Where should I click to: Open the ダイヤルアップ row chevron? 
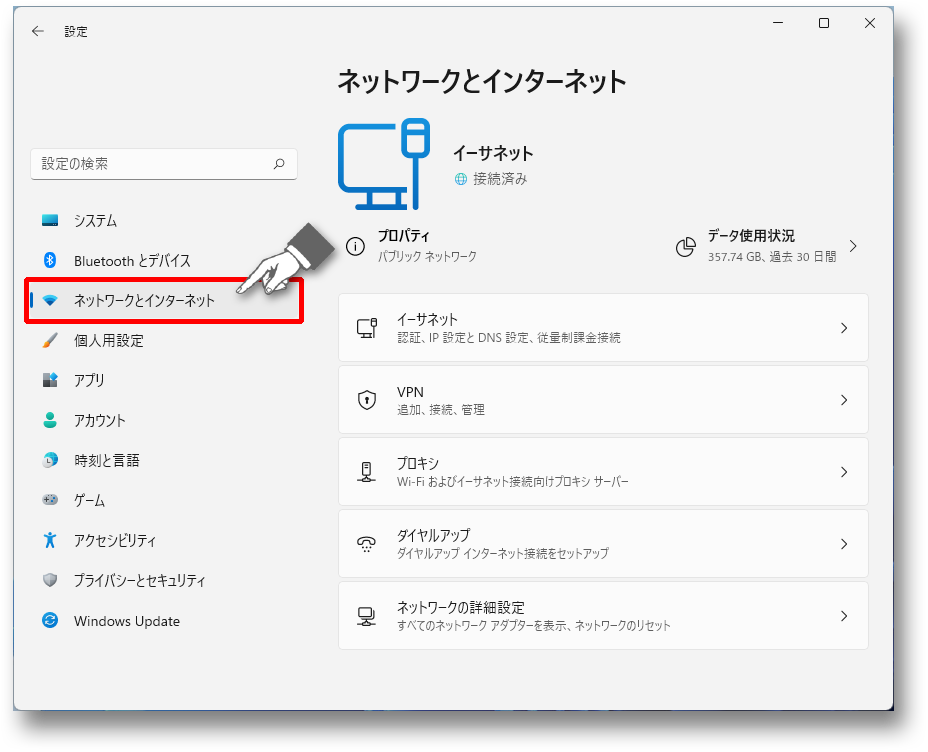(844, 544)
